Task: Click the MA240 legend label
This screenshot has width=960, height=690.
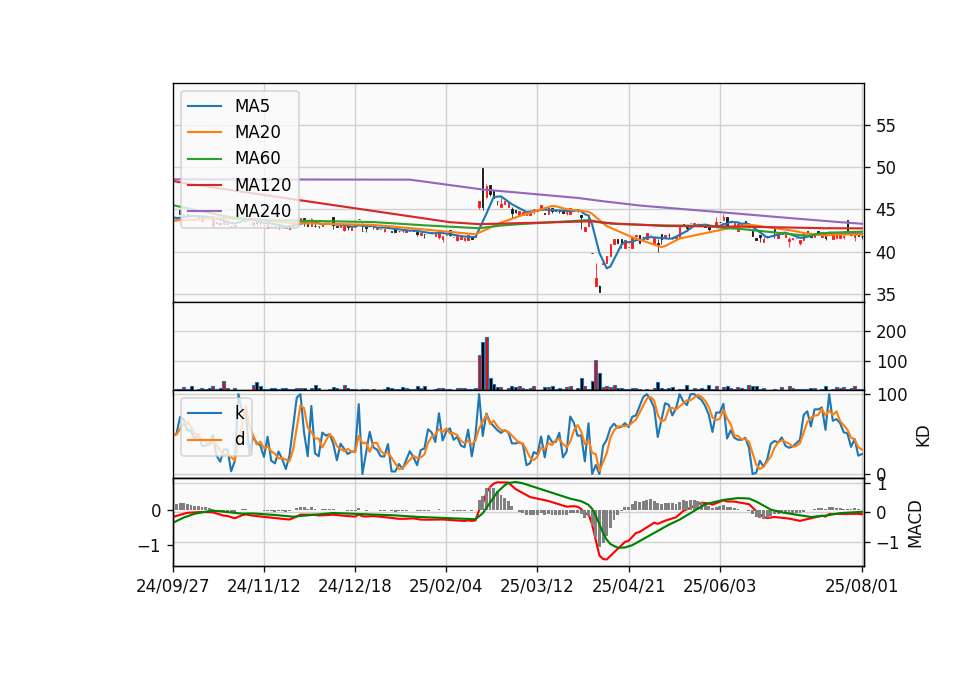Action: coord(263,211)
